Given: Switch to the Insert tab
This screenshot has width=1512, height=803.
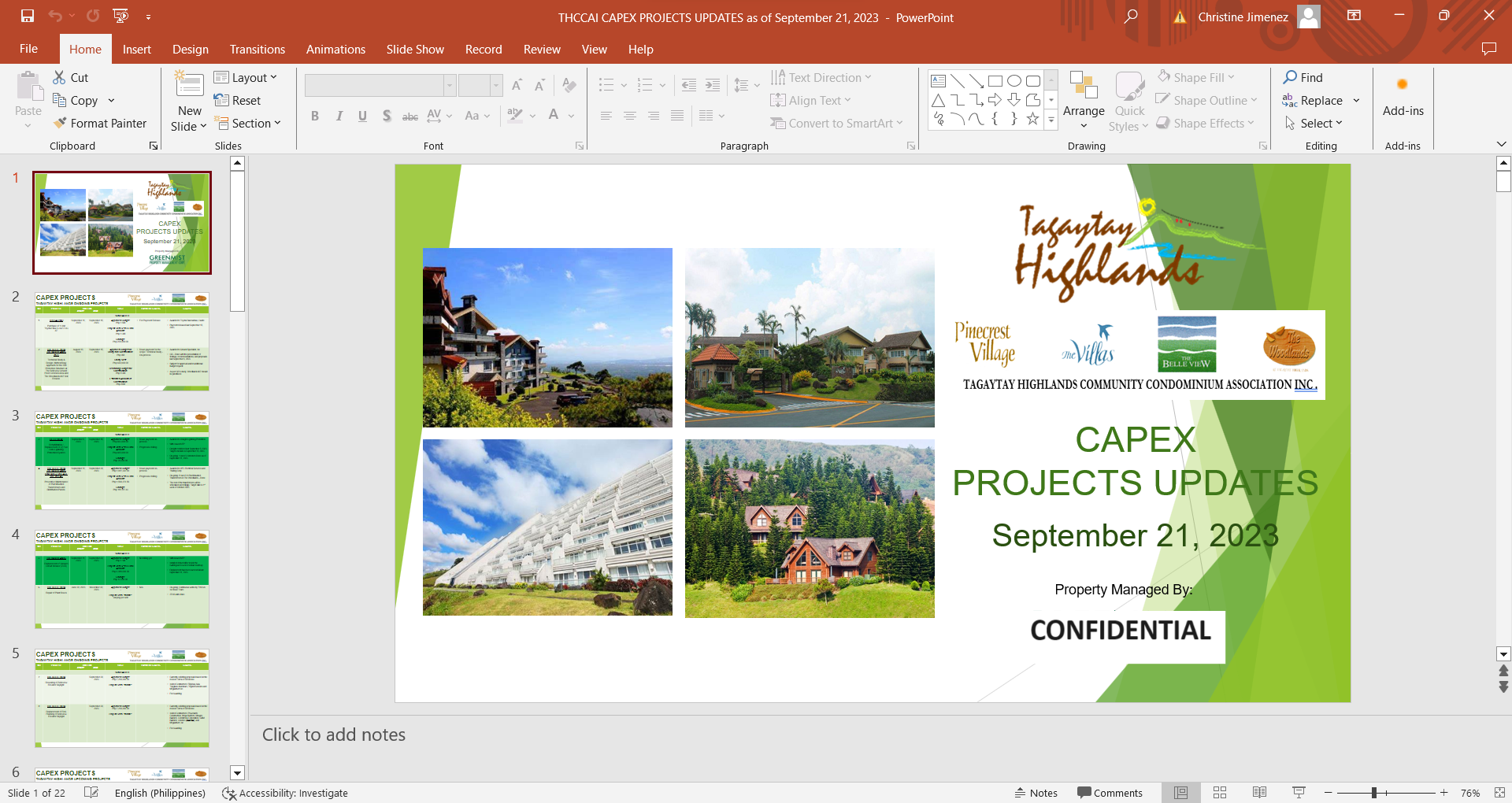Looking at the screenshot, I should 137,49.
